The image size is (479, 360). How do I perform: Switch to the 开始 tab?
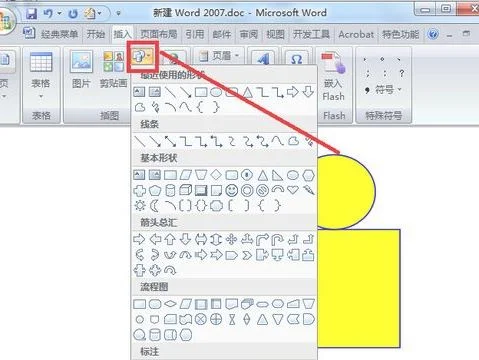tap(96, 34)
